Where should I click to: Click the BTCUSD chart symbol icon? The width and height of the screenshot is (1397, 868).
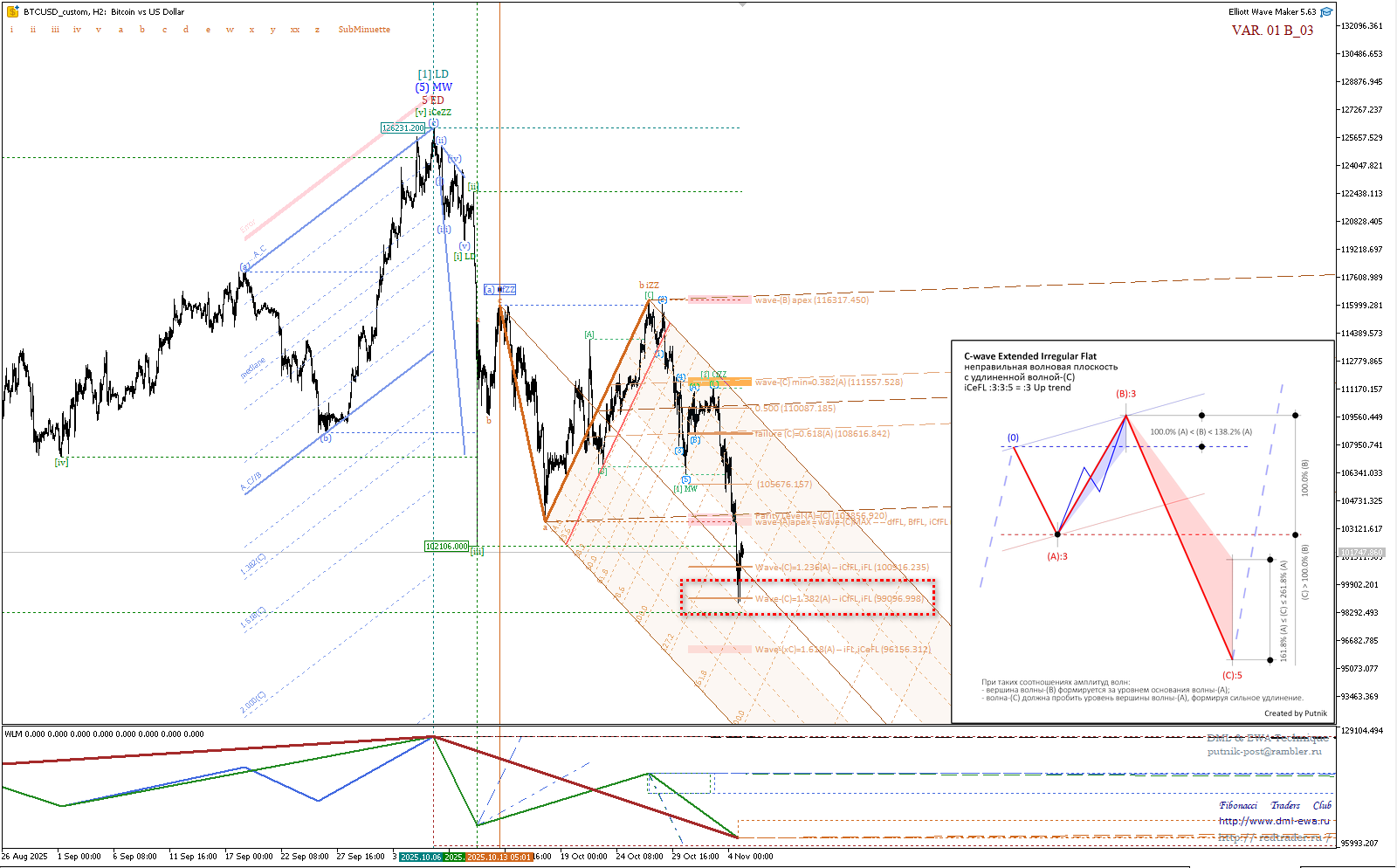12,12
